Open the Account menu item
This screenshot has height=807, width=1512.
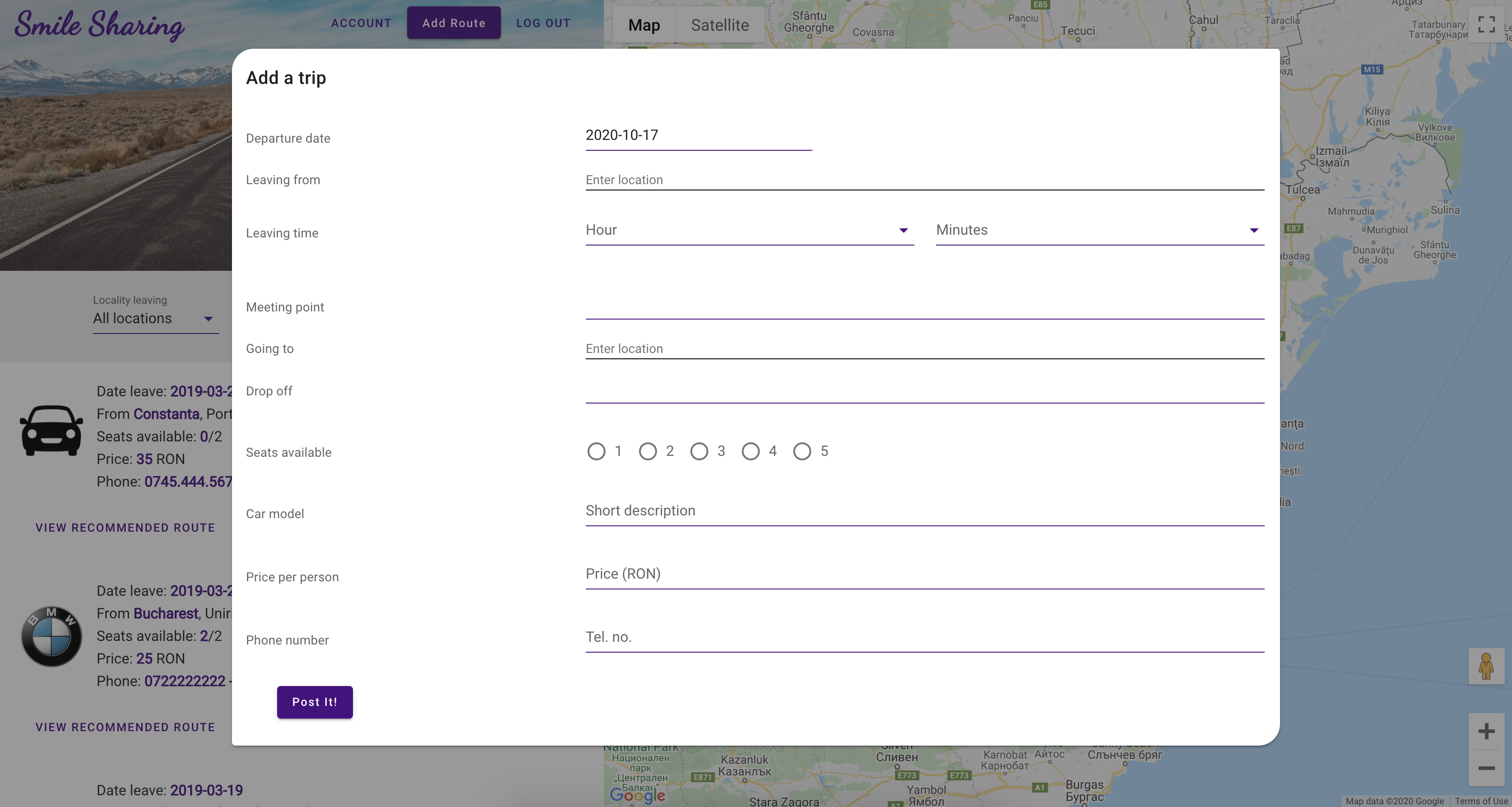361,23
